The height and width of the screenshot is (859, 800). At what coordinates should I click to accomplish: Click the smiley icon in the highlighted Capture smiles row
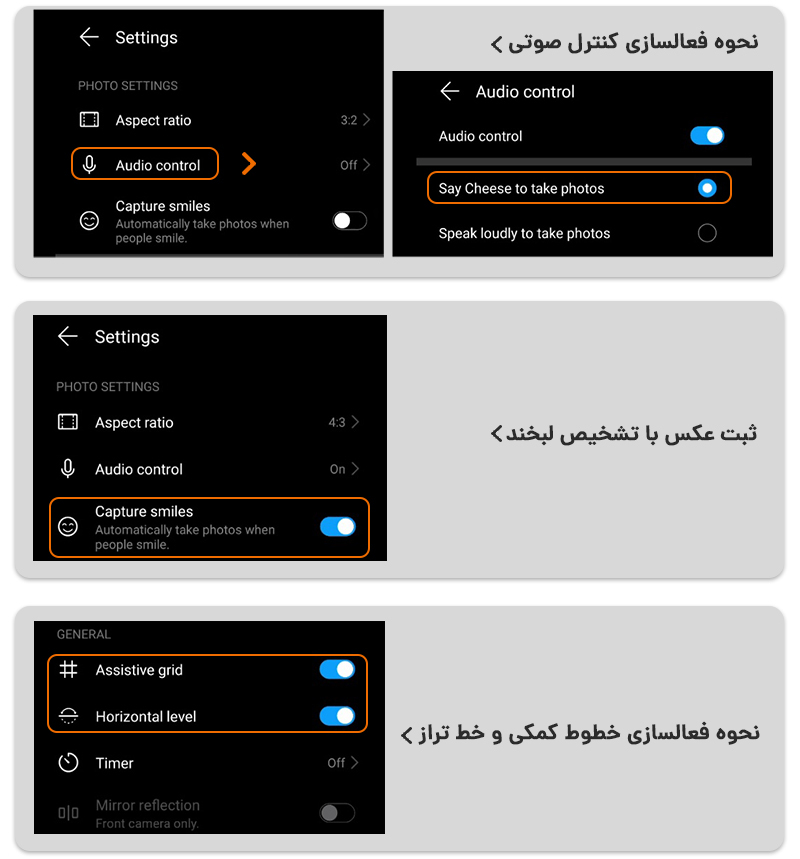click(x=68, y=526)
